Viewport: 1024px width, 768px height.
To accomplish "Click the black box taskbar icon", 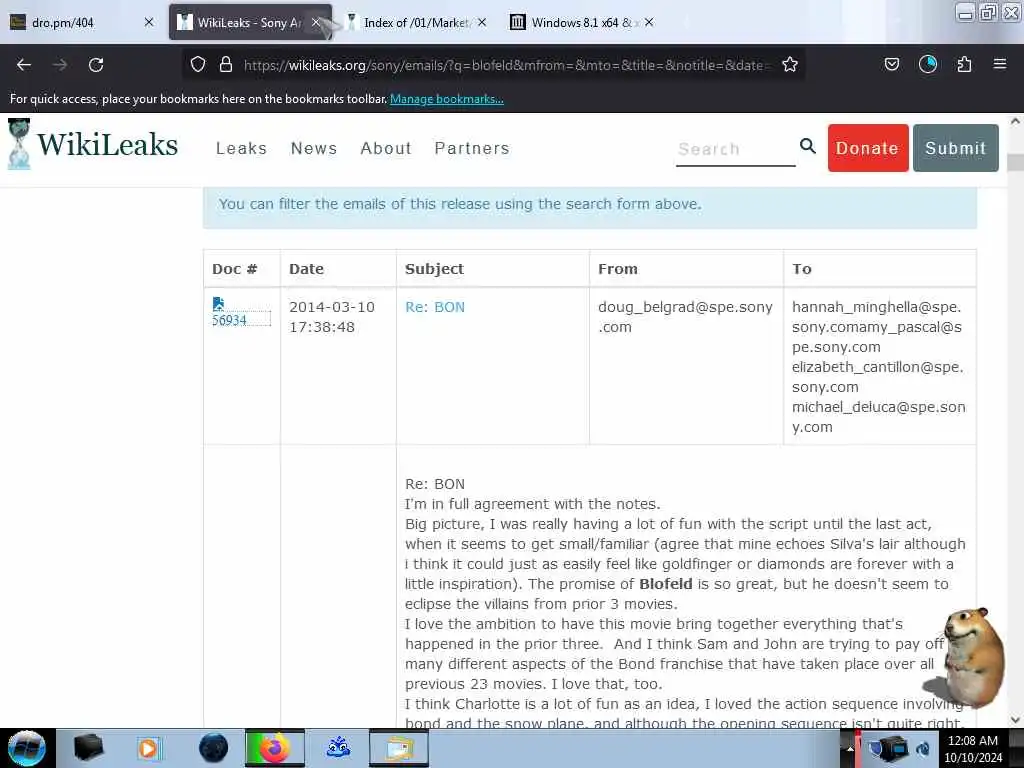I will (x=88, y=748).
